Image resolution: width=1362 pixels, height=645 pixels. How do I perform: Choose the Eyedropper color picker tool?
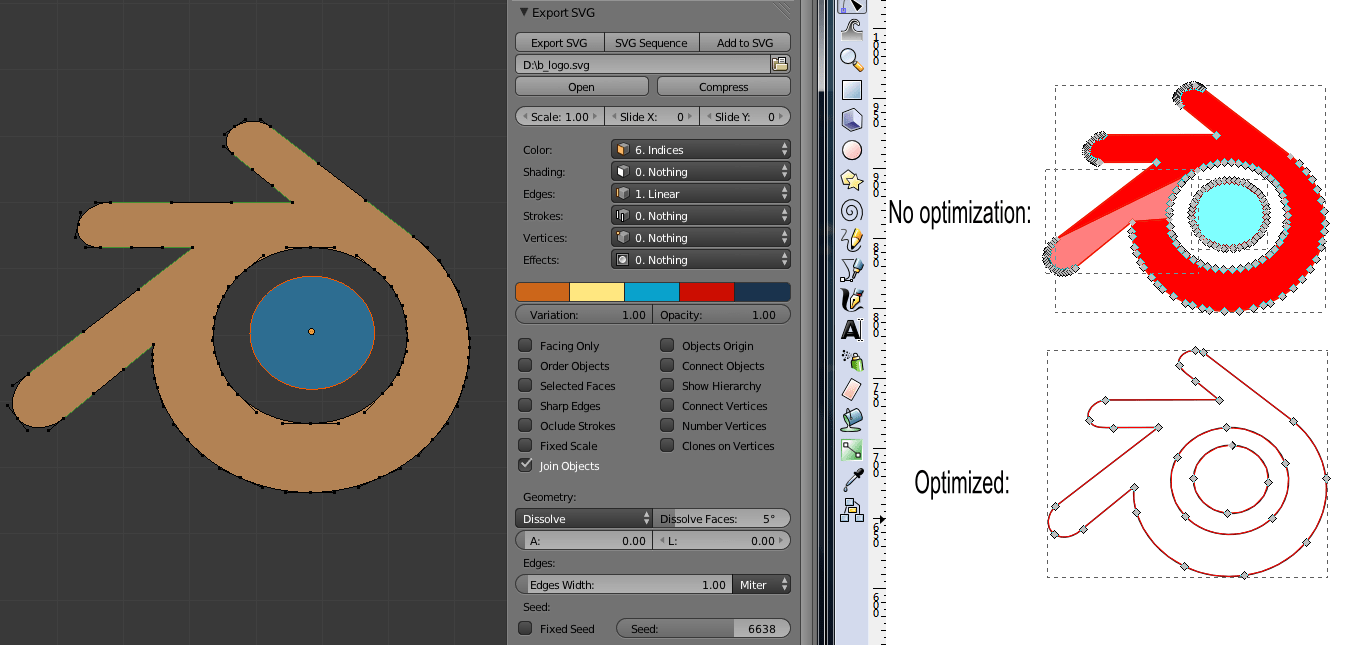click(x=851, y=477)
